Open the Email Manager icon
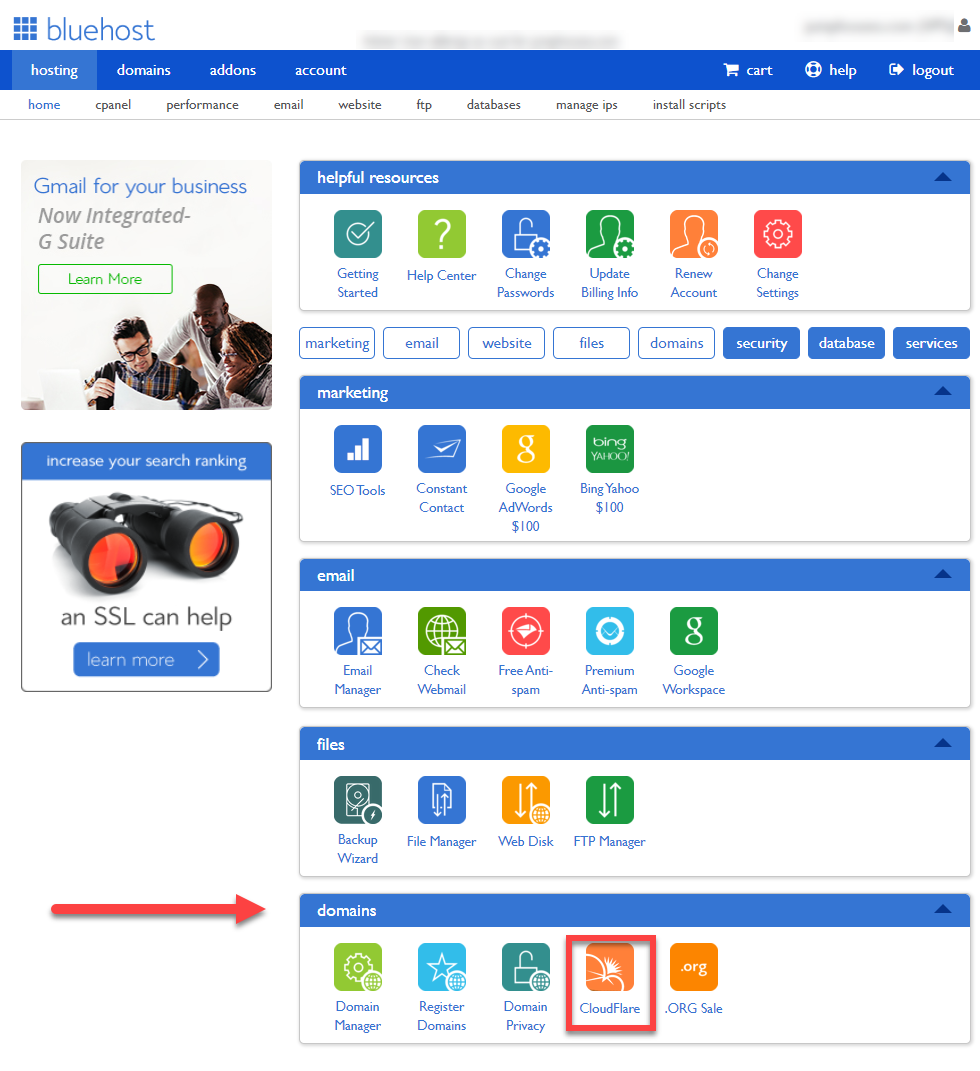This screenshot has width=980, height=1071. point(358,631)
